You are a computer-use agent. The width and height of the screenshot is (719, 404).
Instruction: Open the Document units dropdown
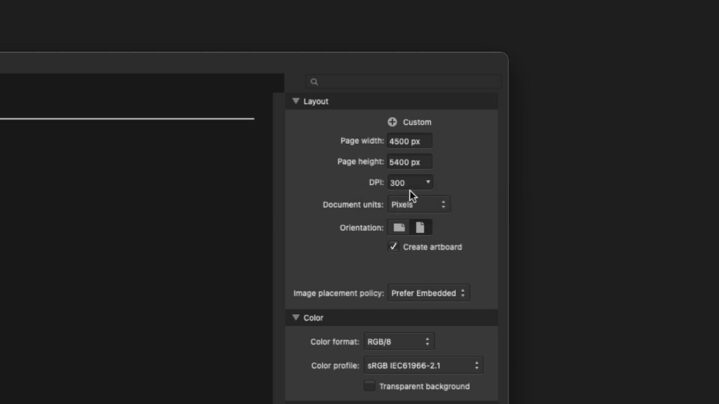click(x=419, y=205)
